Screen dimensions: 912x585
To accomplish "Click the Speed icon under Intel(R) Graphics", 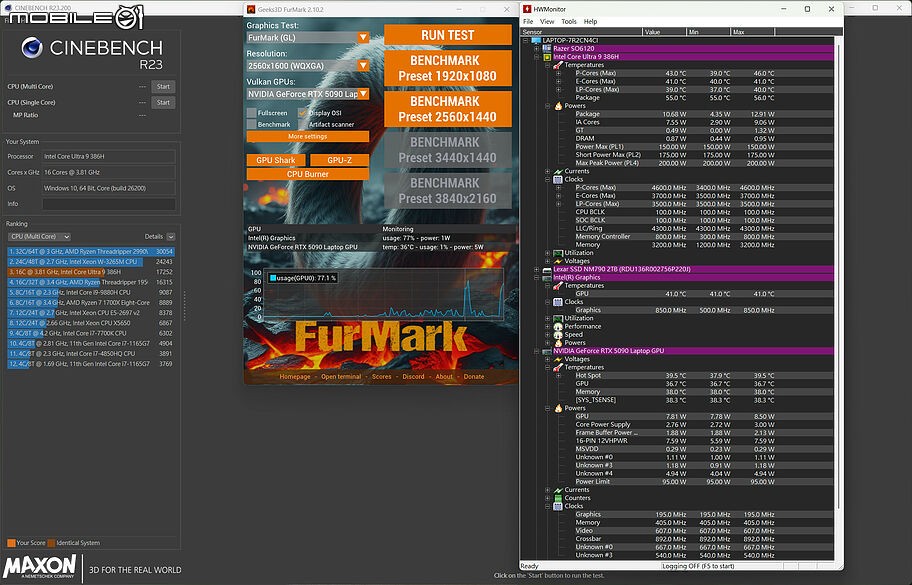I will (558, 334).
